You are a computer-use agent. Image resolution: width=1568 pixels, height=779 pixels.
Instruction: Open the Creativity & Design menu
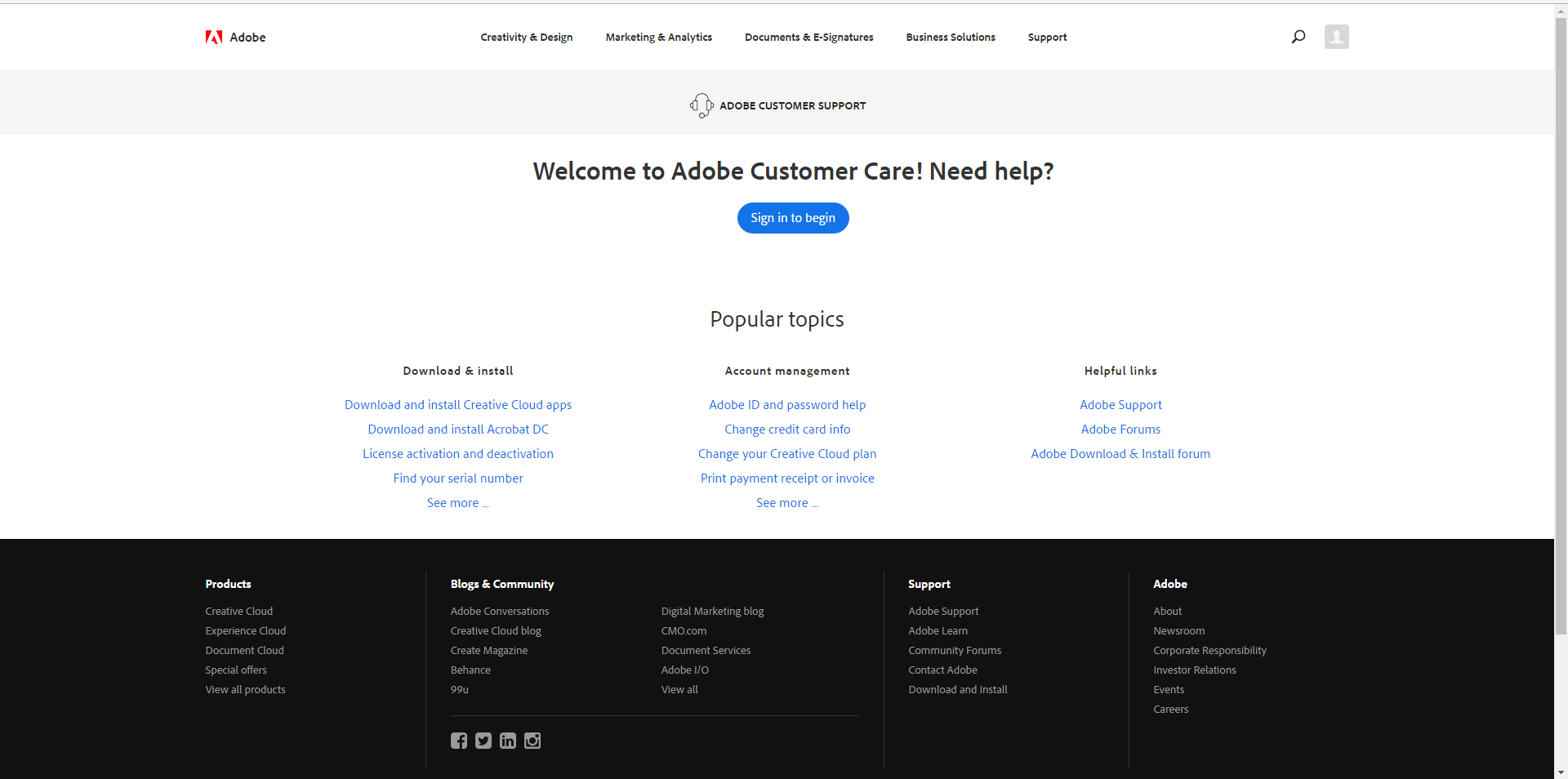coord(527,37)
